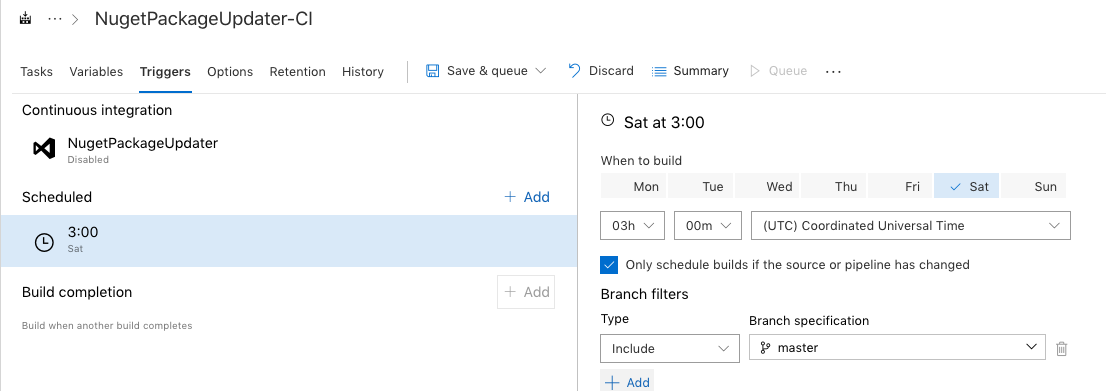Toggle Fri in When to build

coord(900,186)
